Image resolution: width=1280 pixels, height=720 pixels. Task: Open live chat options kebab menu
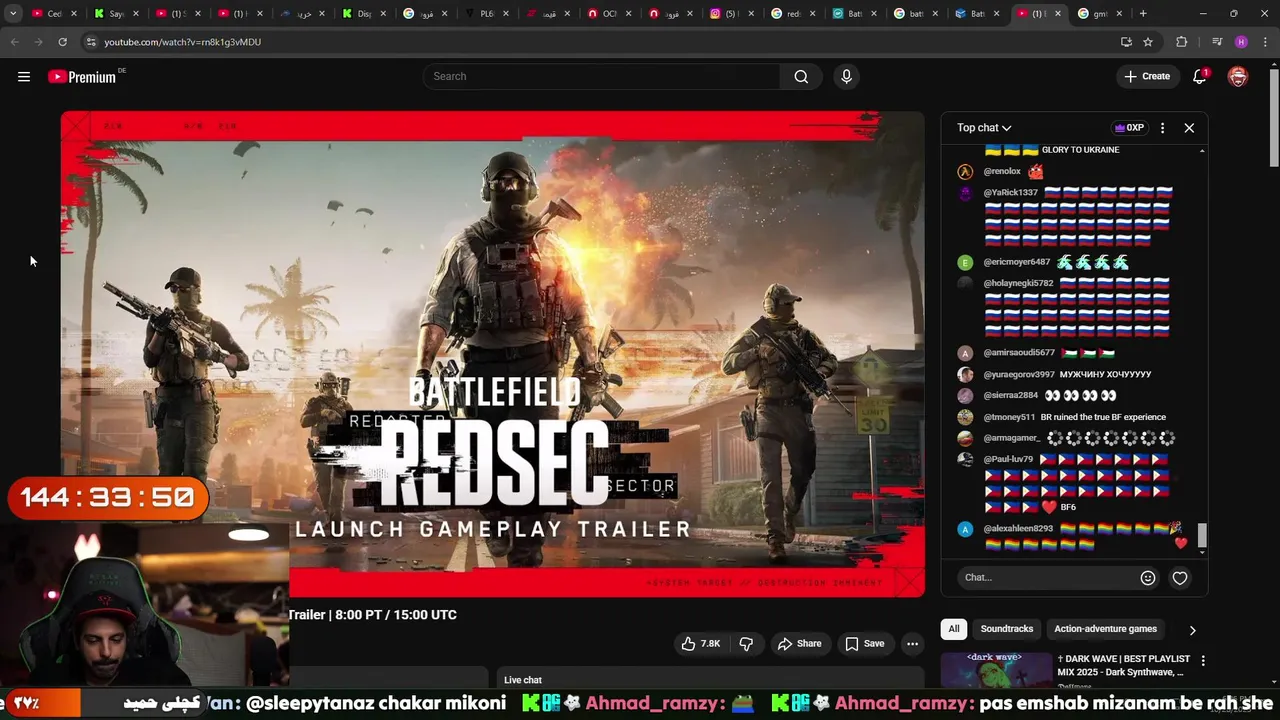click(x=1162, y=128)
